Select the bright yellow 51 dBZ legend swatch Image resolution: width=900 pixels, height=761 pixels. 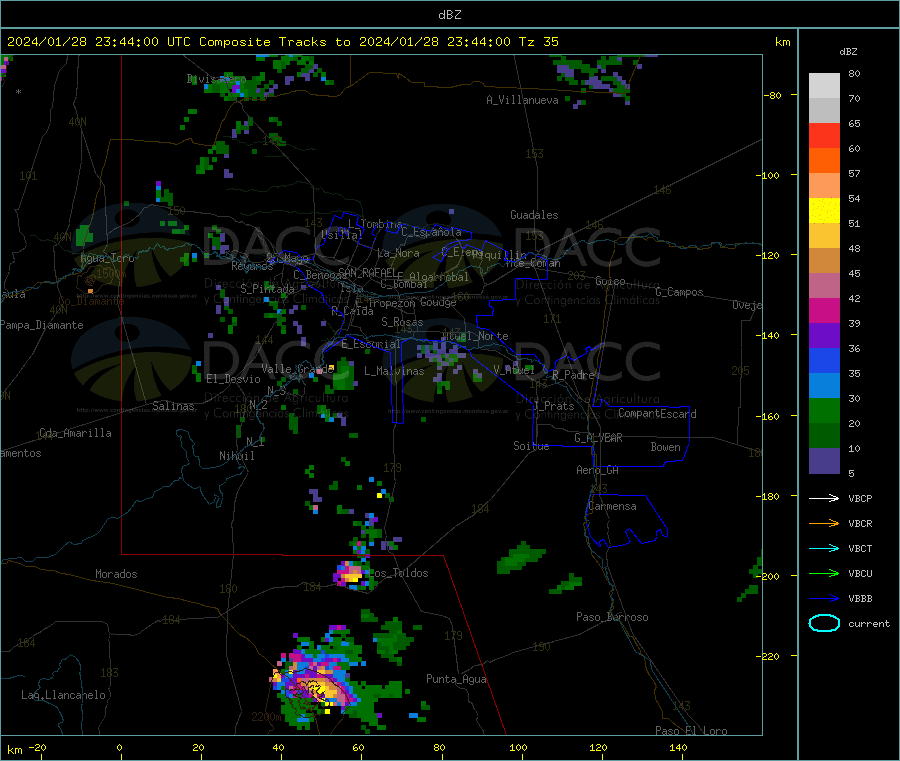pos(824,211)
